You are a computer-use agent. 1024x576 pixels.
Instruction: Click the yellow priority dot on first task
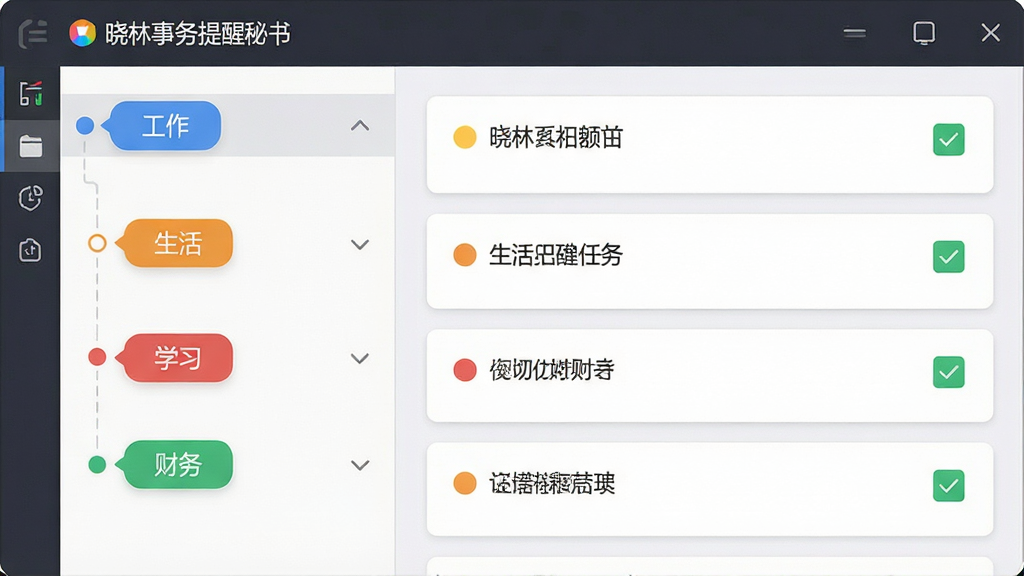click(465, 137)
